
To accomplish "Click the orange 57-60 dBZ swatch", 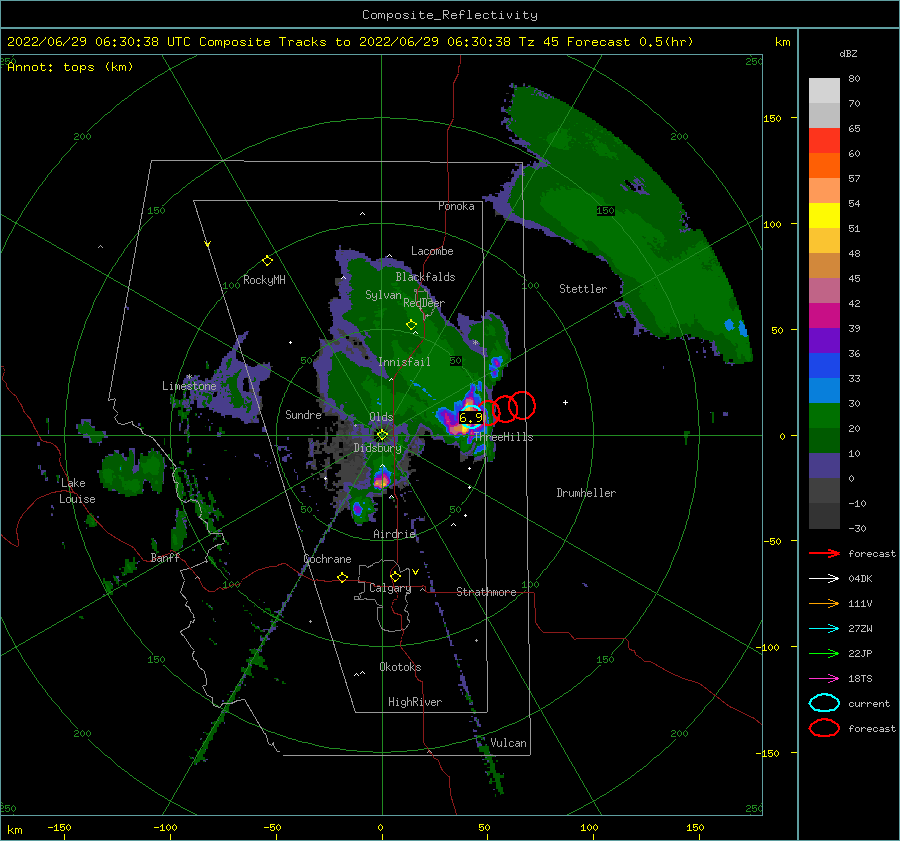I will click(824, 166).
